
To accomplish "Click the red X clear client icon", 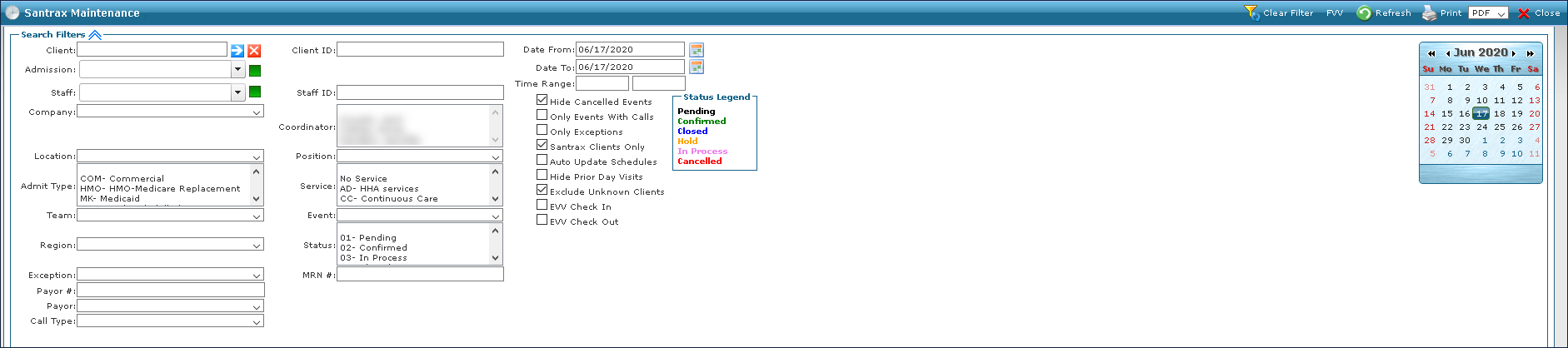I will tap(254, 51).
